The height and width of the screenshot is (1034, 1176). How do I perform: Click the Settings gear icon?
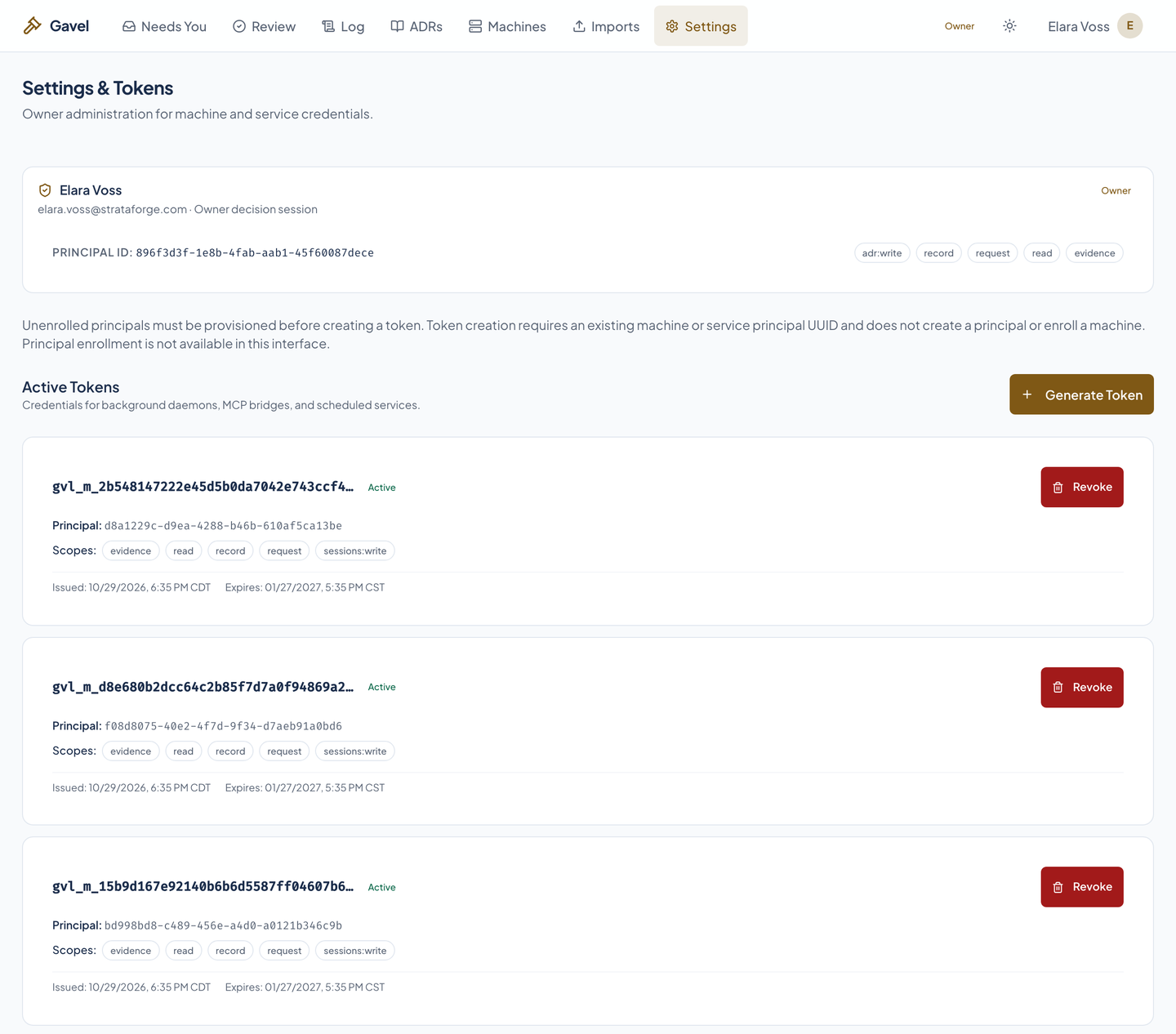point(672,26)
